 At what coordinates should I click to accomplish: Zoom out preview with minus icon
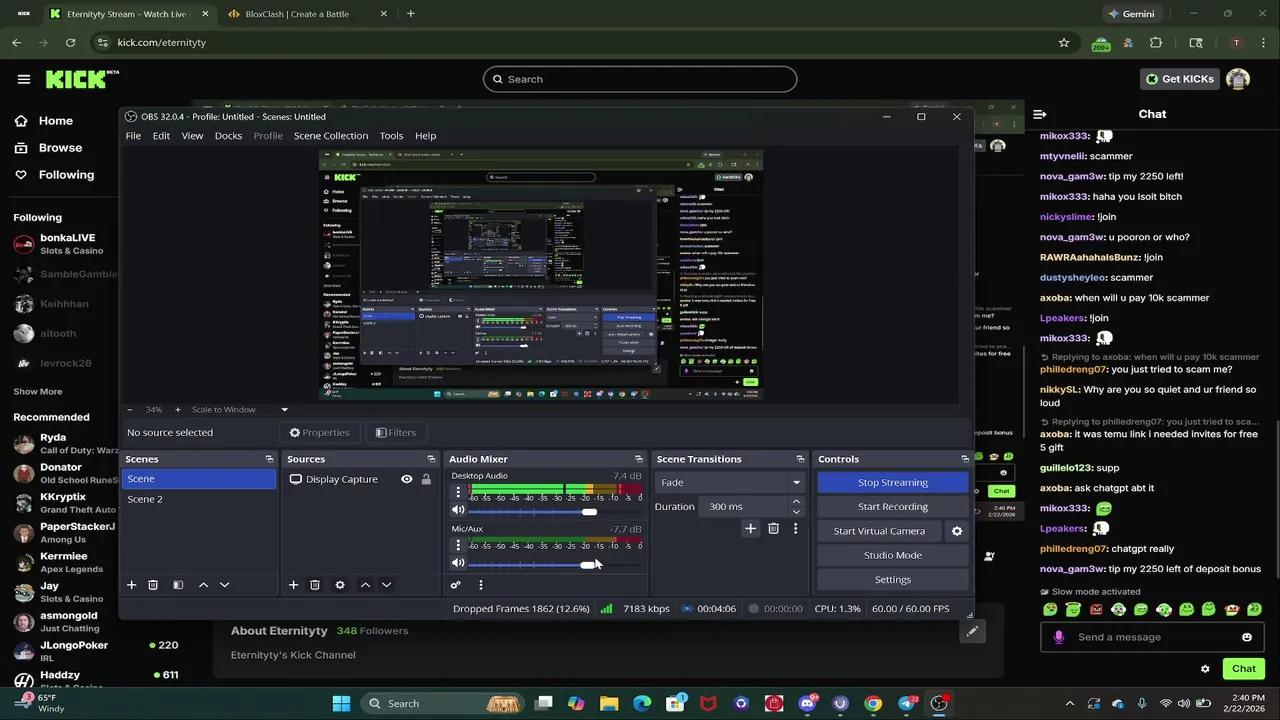point(130,410)
